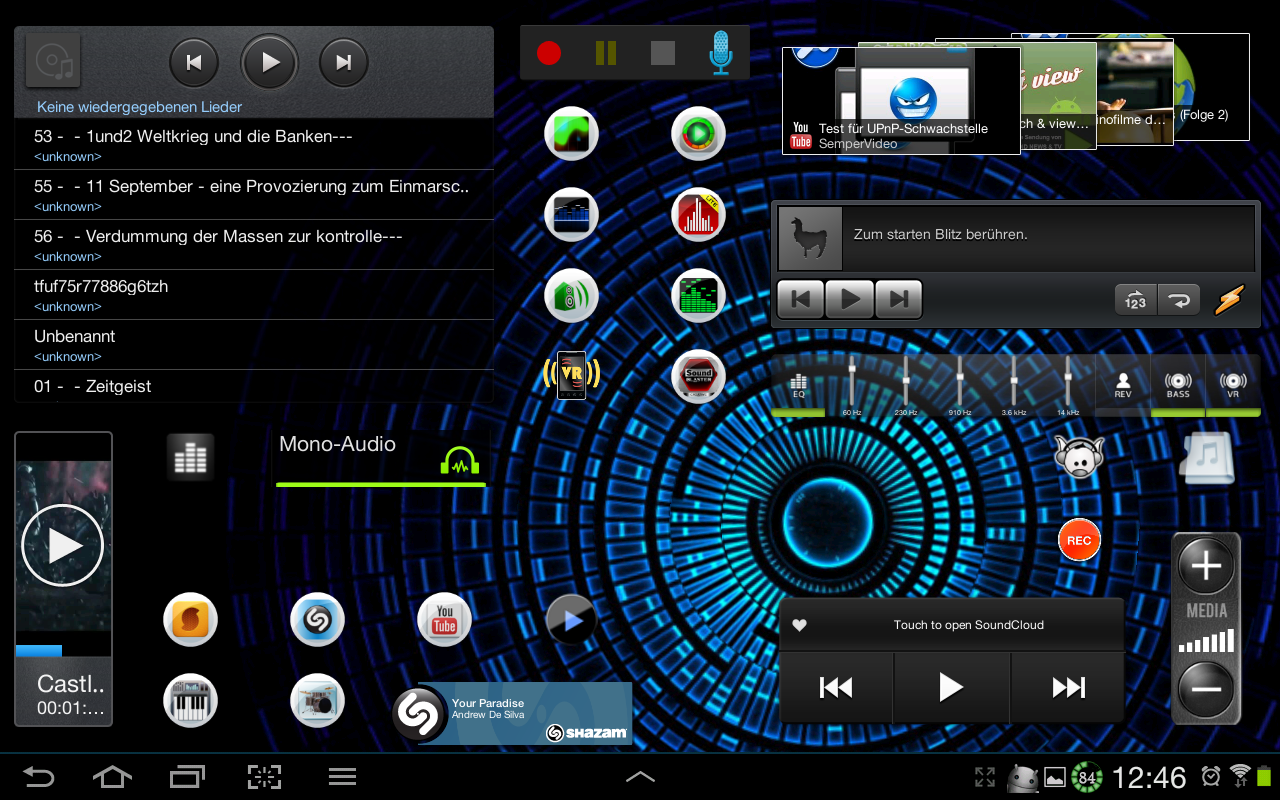Open the green level meter app icon
The image size is (1280, 800).
coord(697,295)
